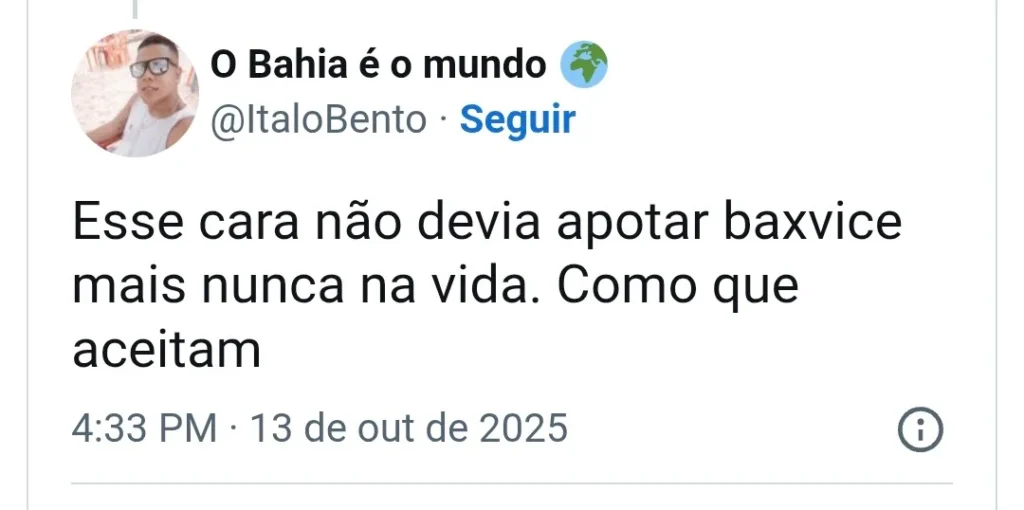Click the thread connector line above the avatar

[133, 10]
